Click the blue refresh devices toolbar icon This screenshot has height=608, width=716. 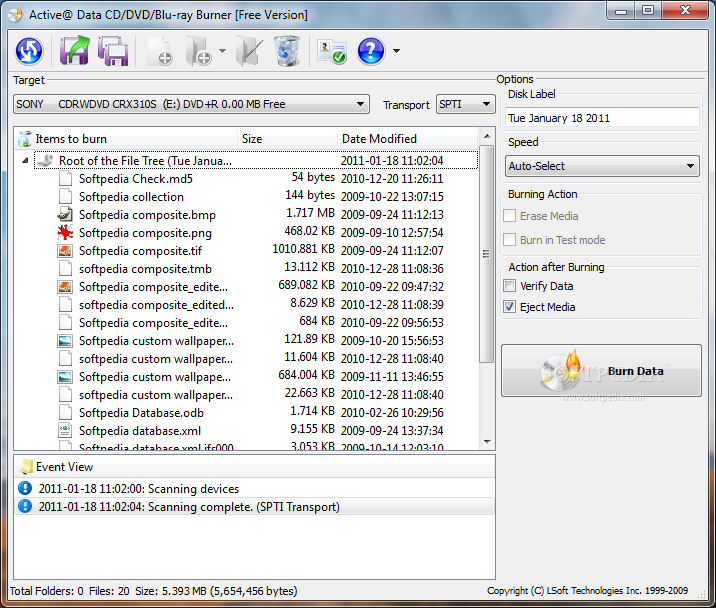pyautogui.click(x=29, y=51)
